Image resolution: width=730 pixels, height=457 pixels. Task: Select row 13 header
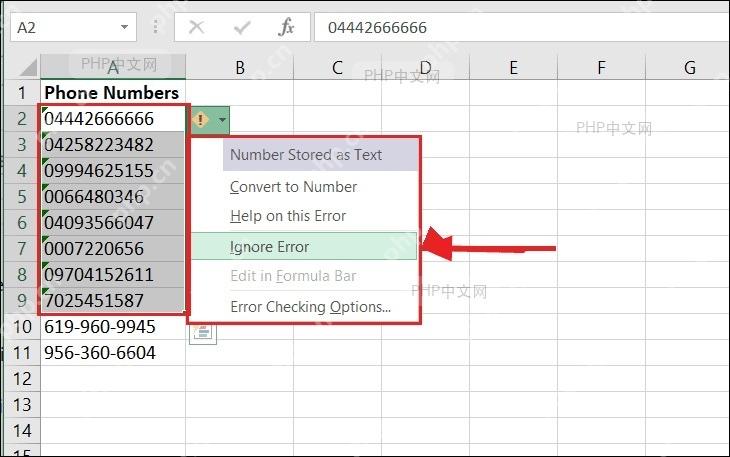click(22, 404)
